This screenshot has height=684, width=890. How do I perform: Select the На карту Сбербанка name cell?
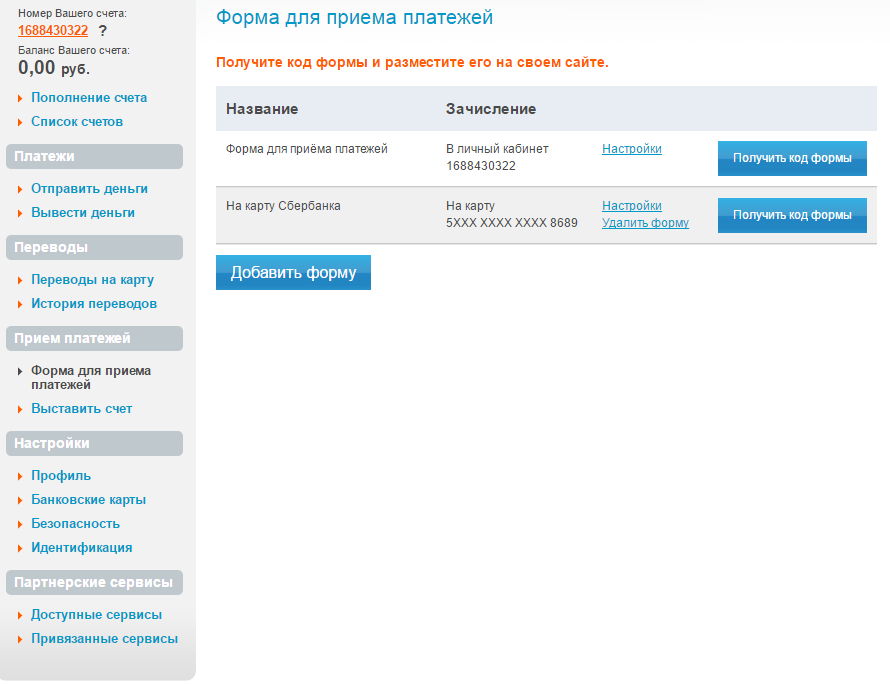283,205
